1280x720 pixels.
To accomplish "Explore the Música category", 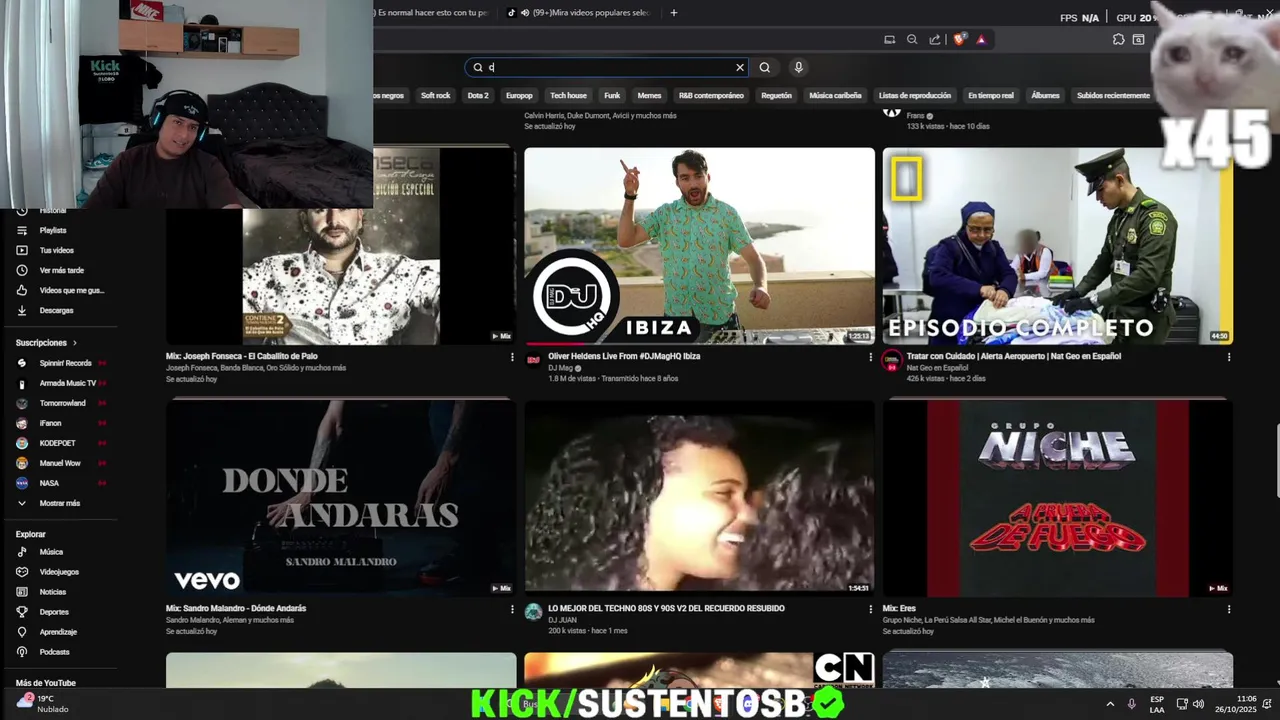I will [x=50, y=552].
